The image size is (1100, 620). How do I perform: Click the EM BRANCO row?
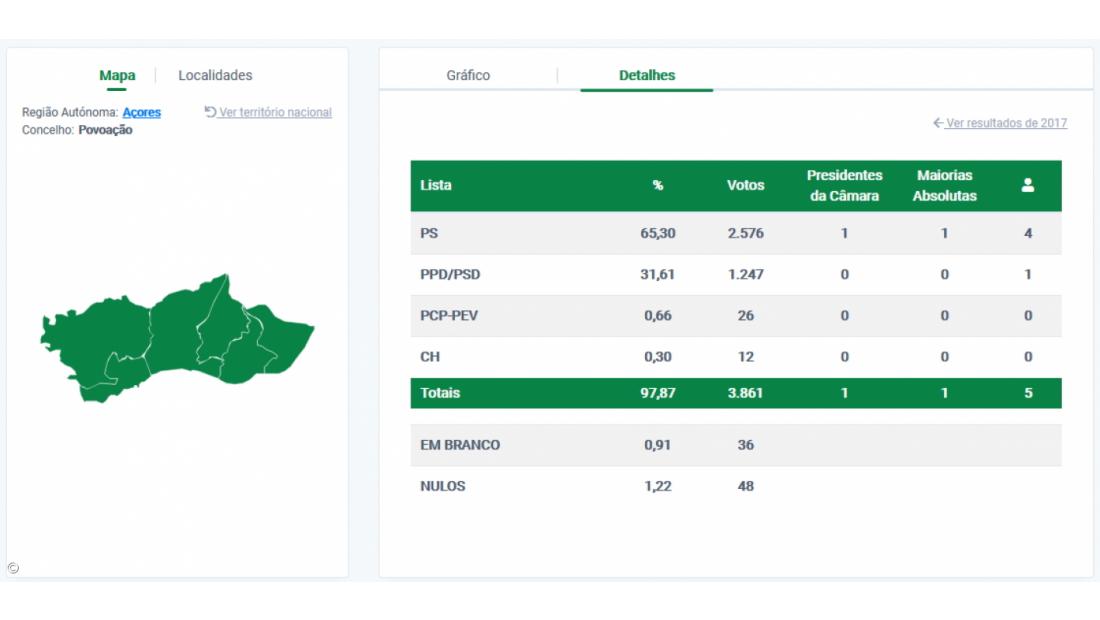pos(735,445)
